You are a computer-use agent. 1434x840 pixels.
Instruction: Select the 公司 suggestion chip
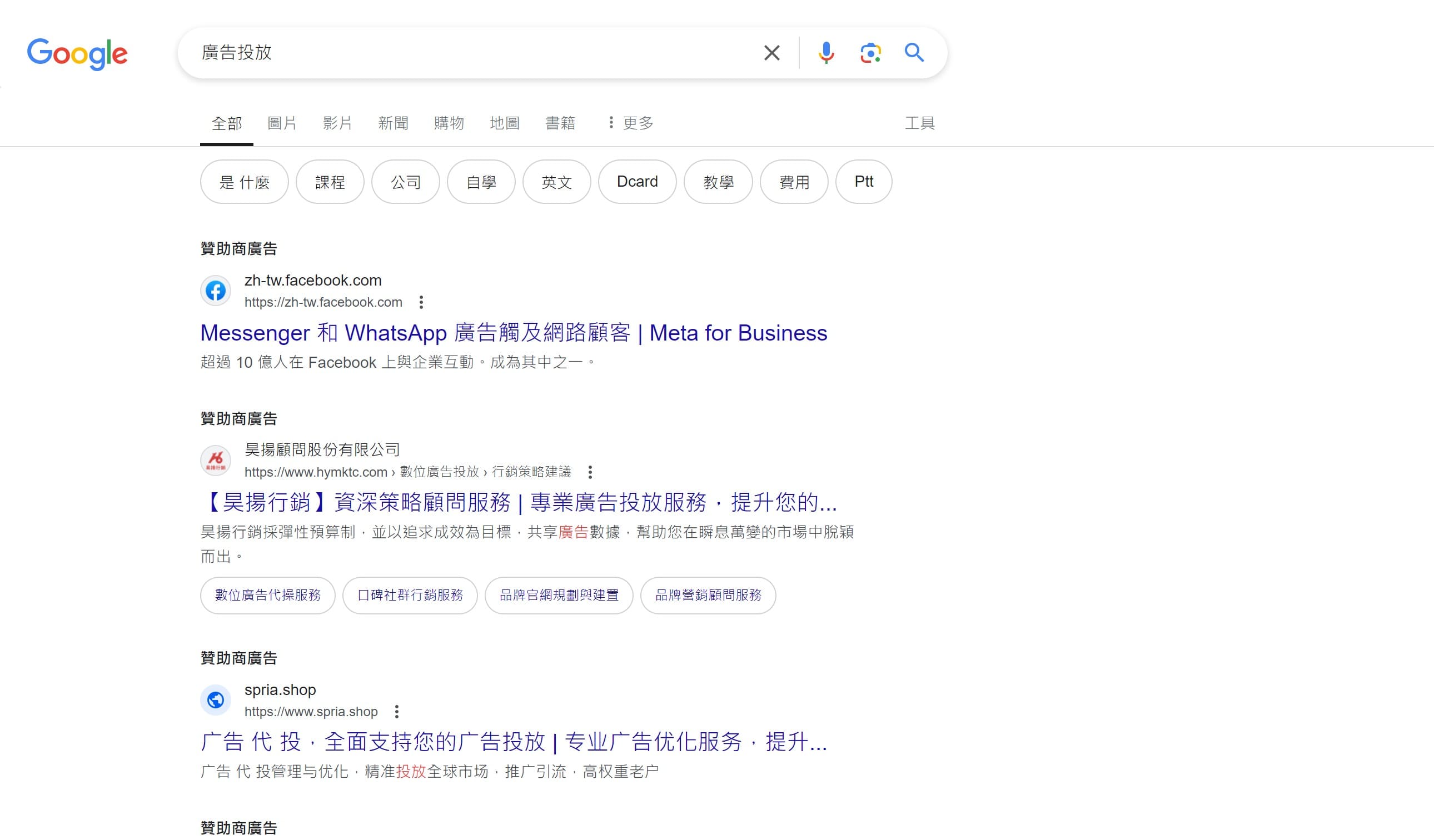(406, 182)
